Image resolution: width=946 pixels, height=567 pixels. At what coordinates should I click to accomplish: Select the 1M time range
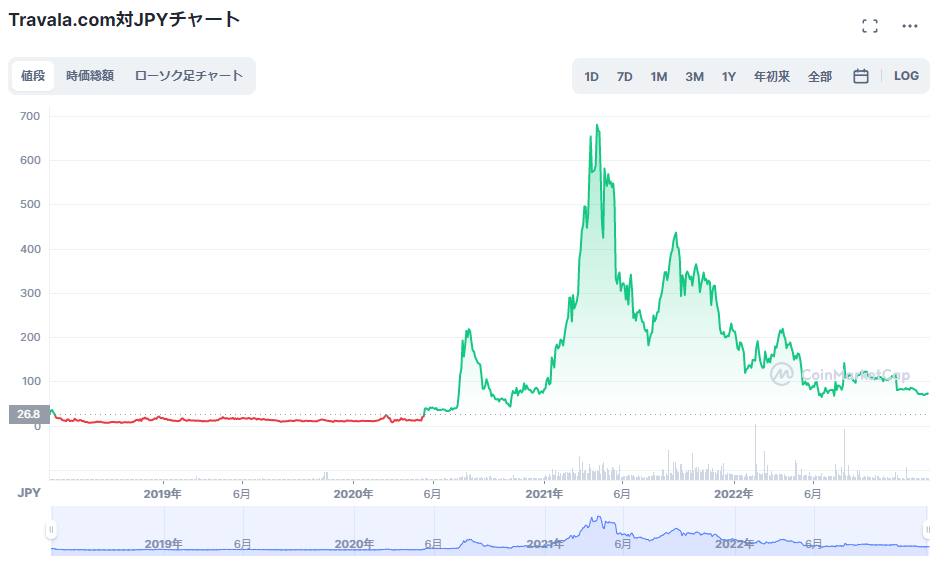tap(659, 77)
